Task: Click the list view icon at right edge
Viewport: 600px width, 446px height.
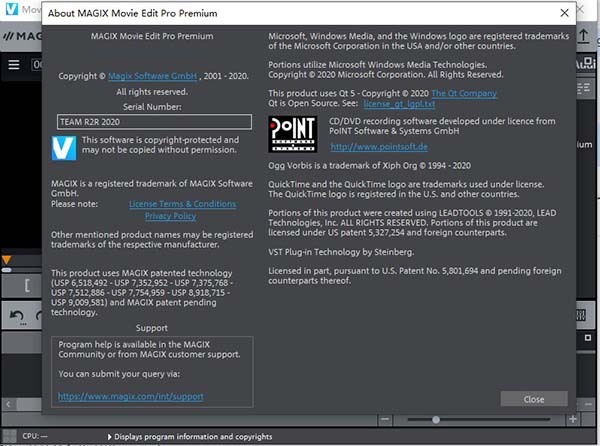Action: tap(584, 88)
